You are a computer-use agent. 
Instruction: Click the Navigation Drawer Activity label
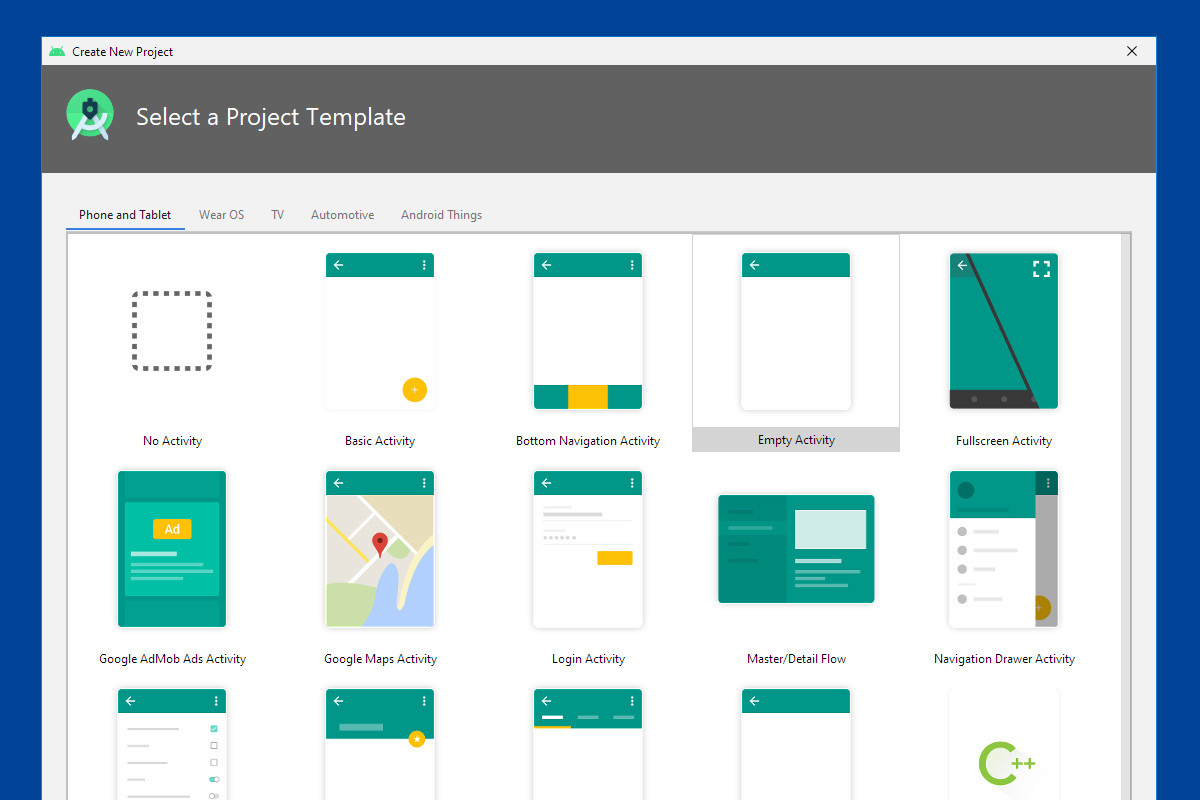1004,659
